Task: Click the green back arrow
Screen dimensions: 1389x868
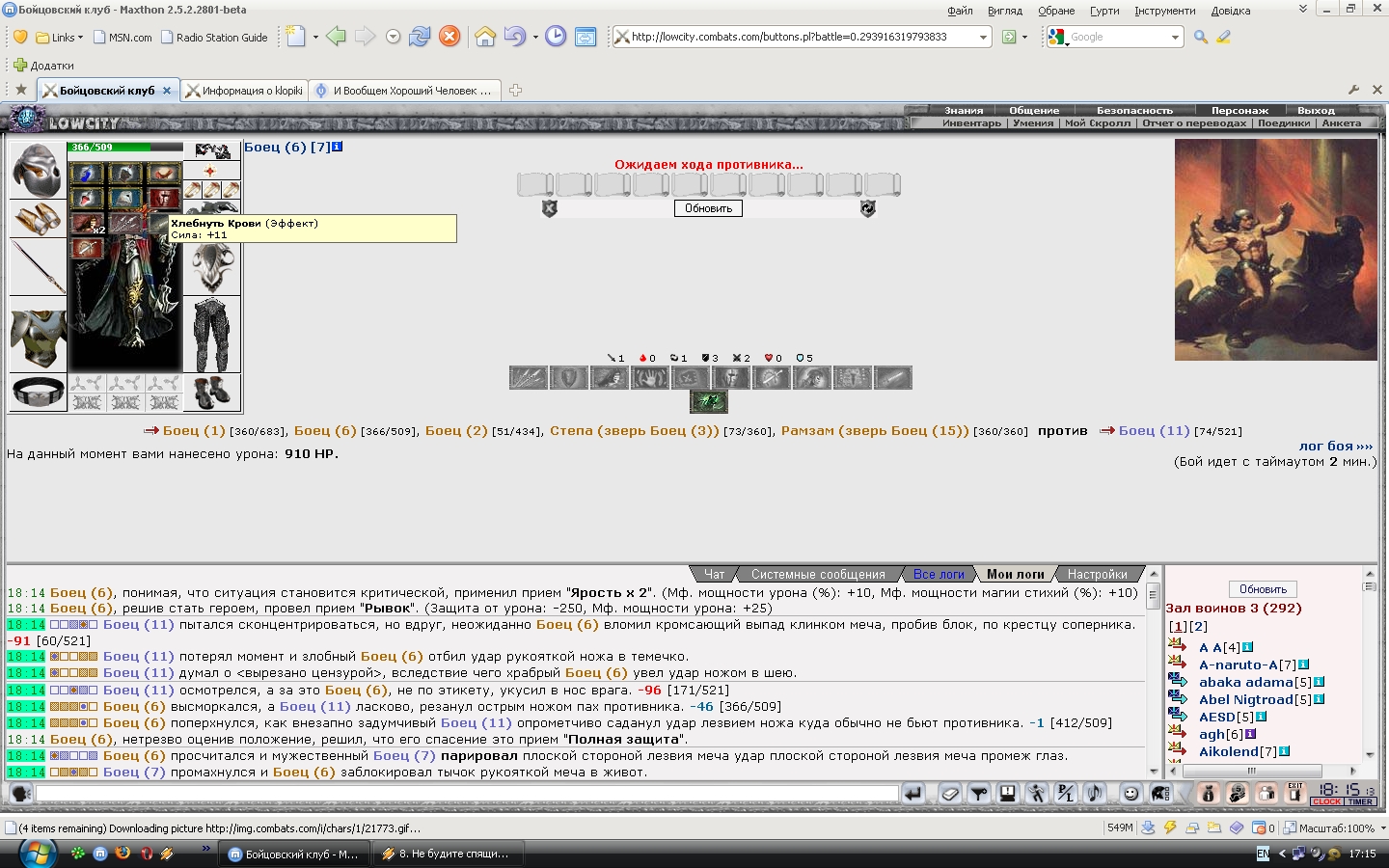Action: tap(336, 37)
